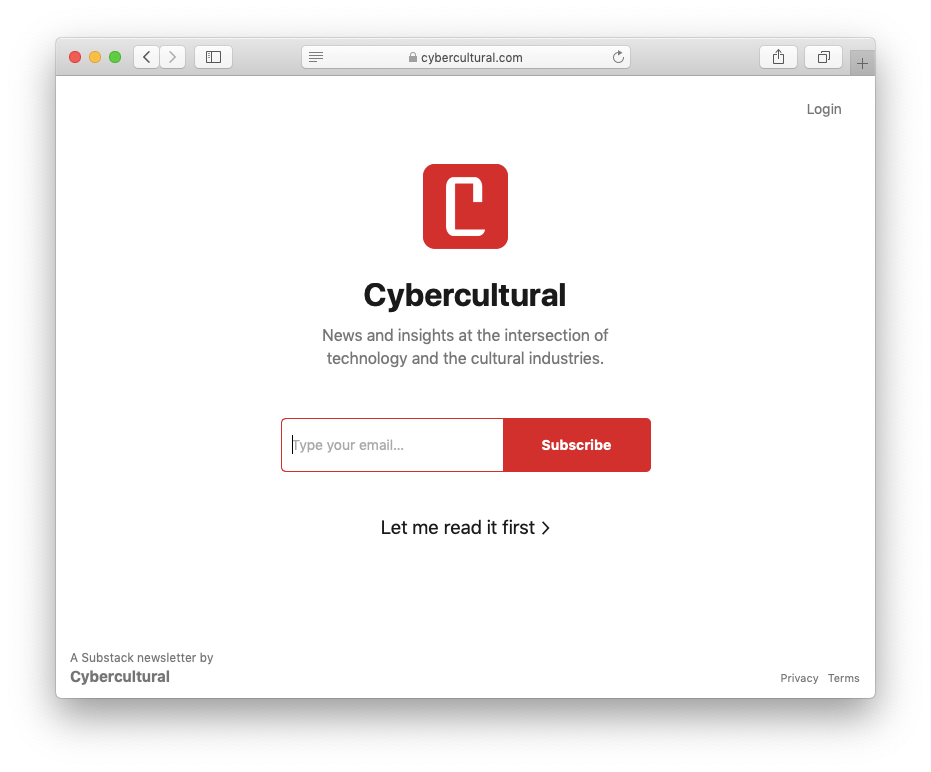
Task: Click the chevron after 'Let me read it first'
Action: coord(546,528)
